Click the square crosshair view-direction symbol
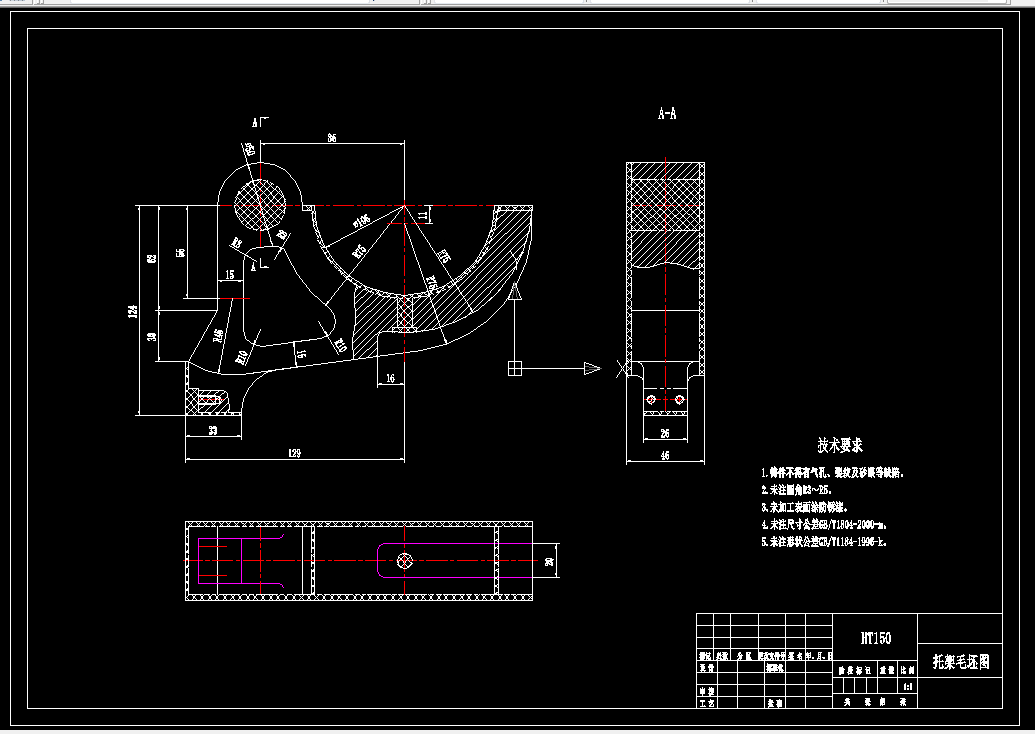 tap(515, 368)
